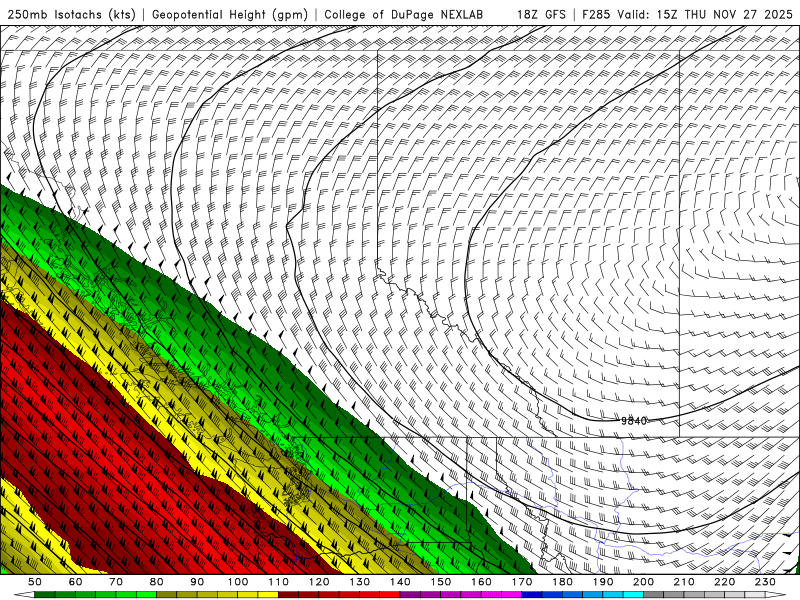The height and width of the screenshot is (600, 800).
Task: Click the 90 knot legend label
Action: click(197, 582)
